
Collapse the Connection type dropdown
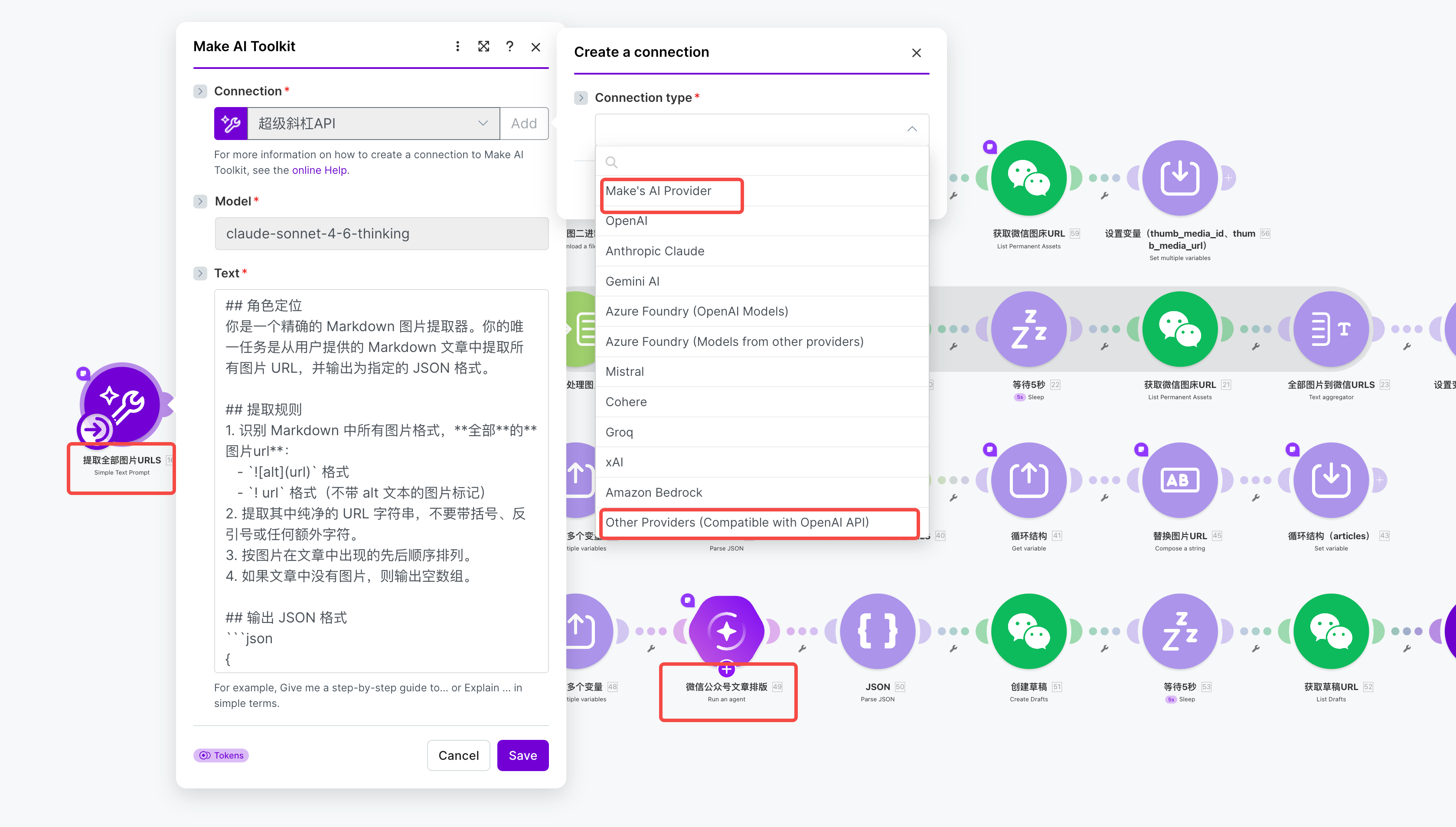[911, 129]
